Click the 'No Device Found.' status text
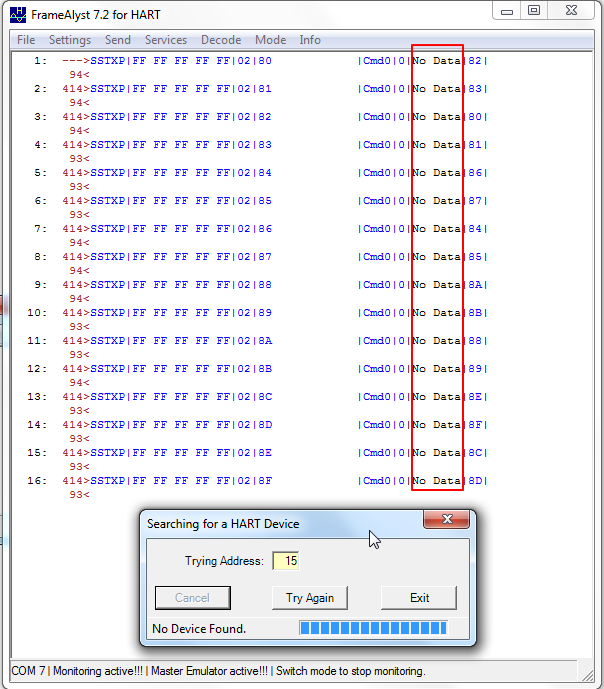The image size is (604, 689). click(199, 629)
